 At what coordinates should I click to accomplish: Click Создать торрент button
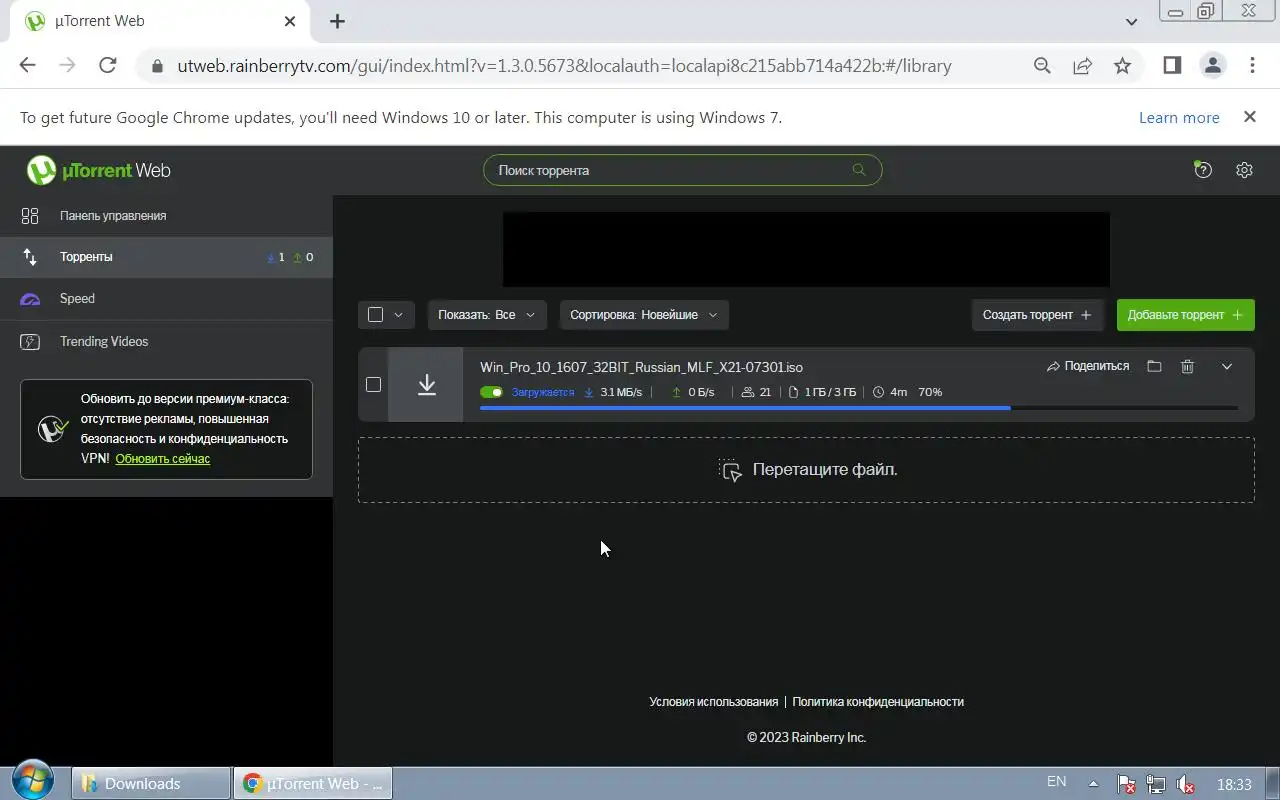pyautogui.click(x=1037, y=315)
